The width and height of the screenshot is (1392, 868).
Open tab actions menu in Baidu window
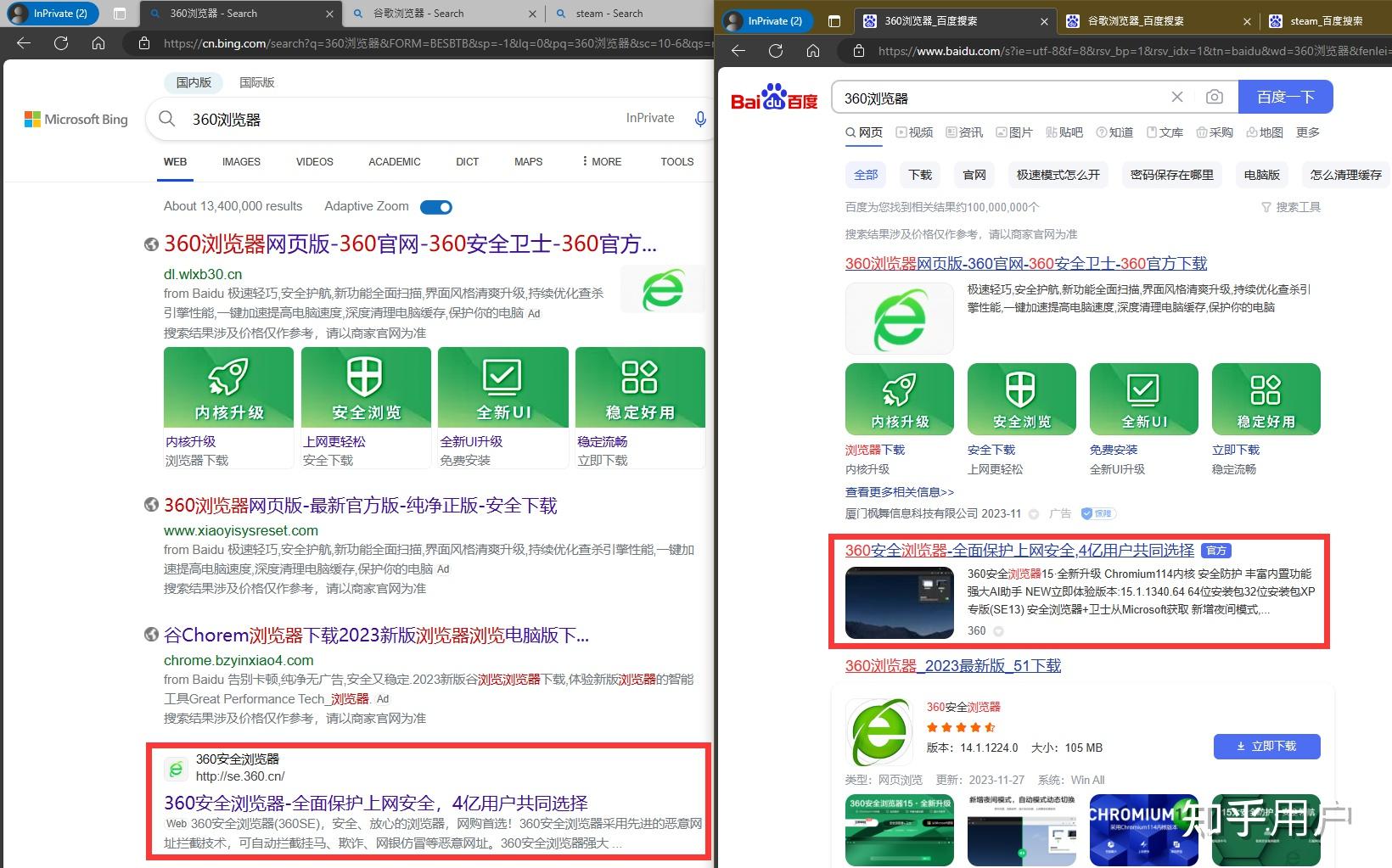[834, 21]
